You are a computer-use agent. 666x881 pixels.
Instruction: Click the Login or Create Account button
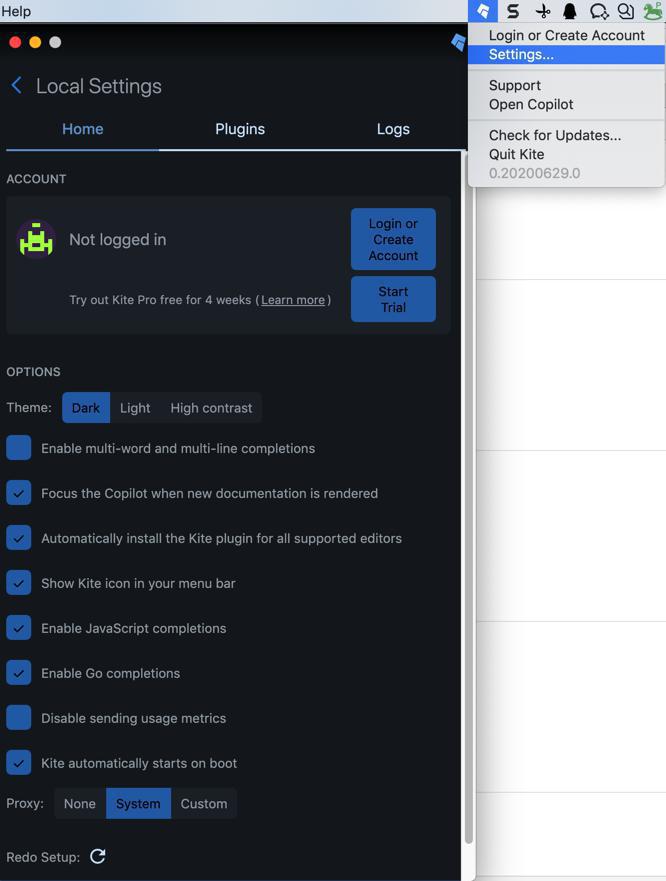pos(393,239)
